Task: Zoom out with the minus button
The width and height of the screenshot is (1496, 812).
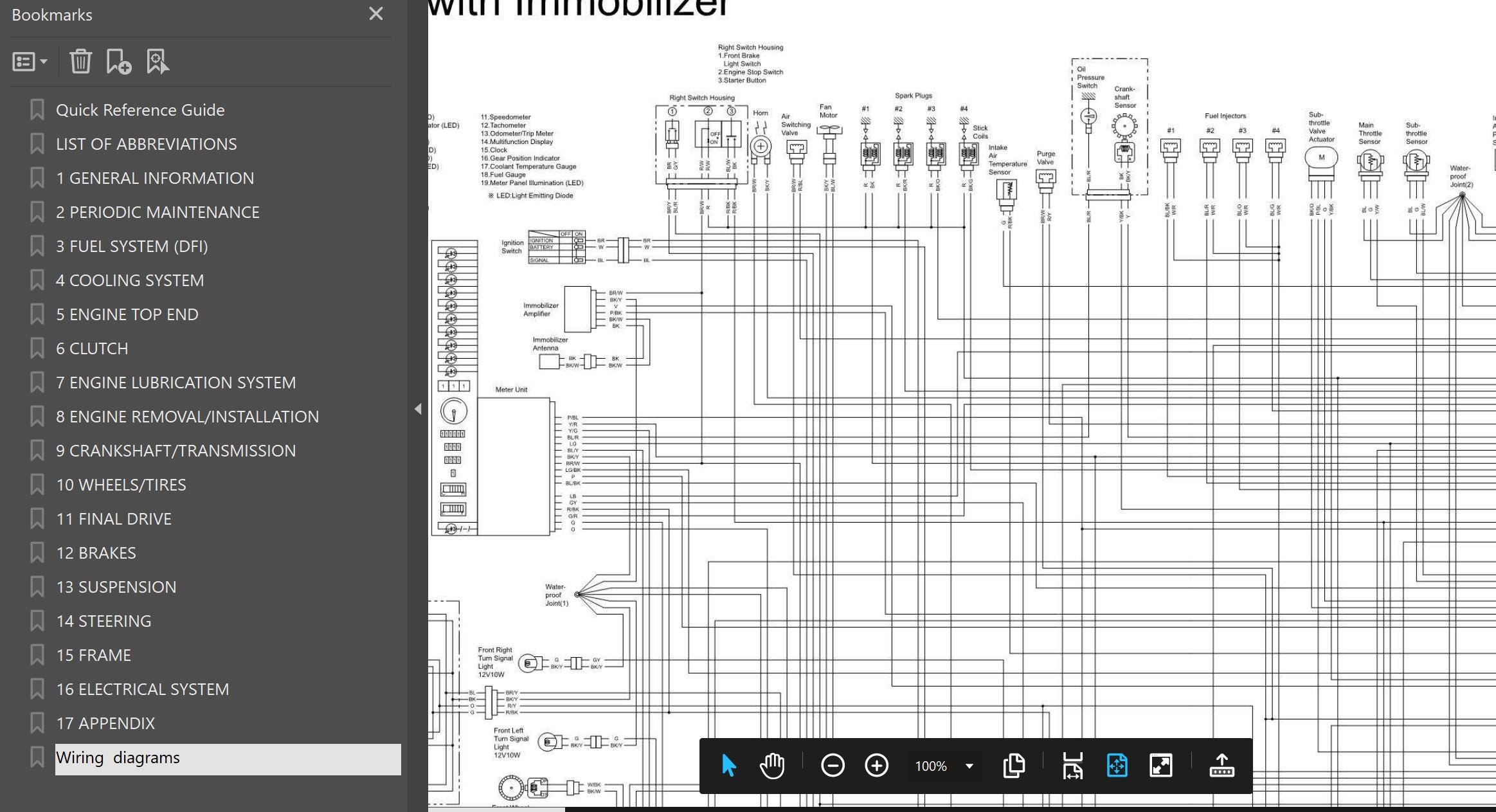Action: [833, 766]
